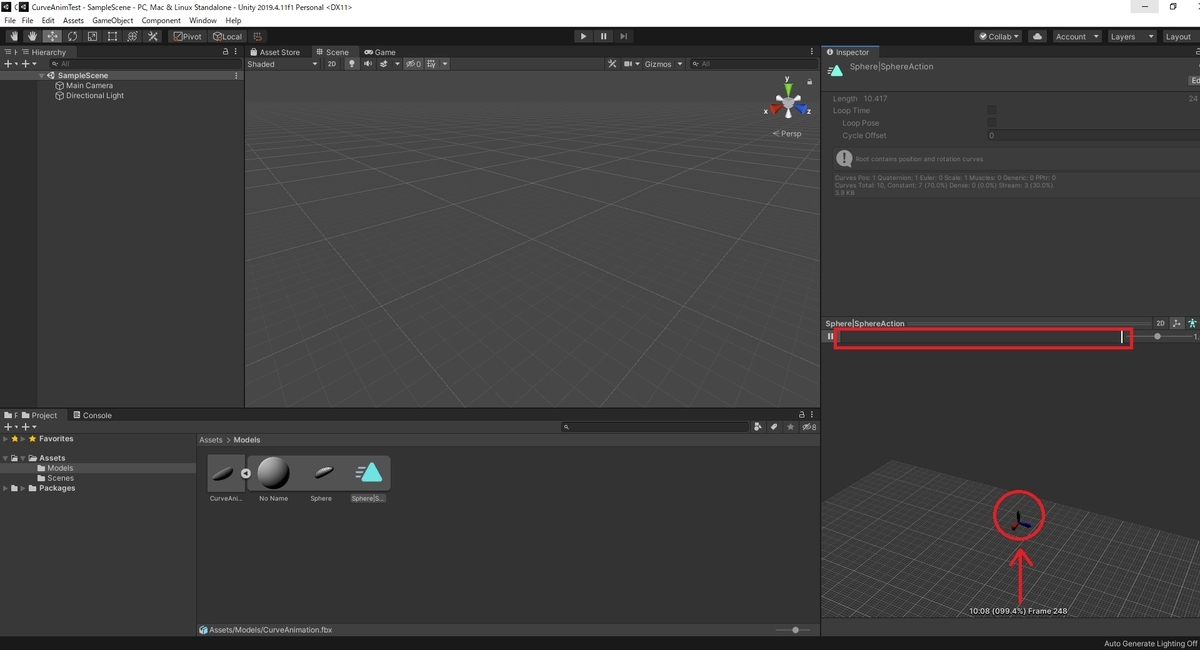This screenshot has width=1200, height=650.
Task: Select Main Camera in Hierarchy
Action: pos(89,86)
